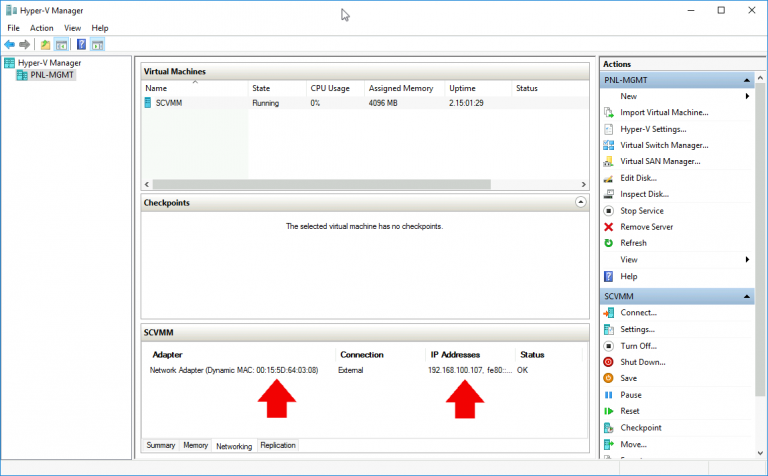Click the SCVMM Settings icon
768x476 pixels.
(x=608, y=330)
